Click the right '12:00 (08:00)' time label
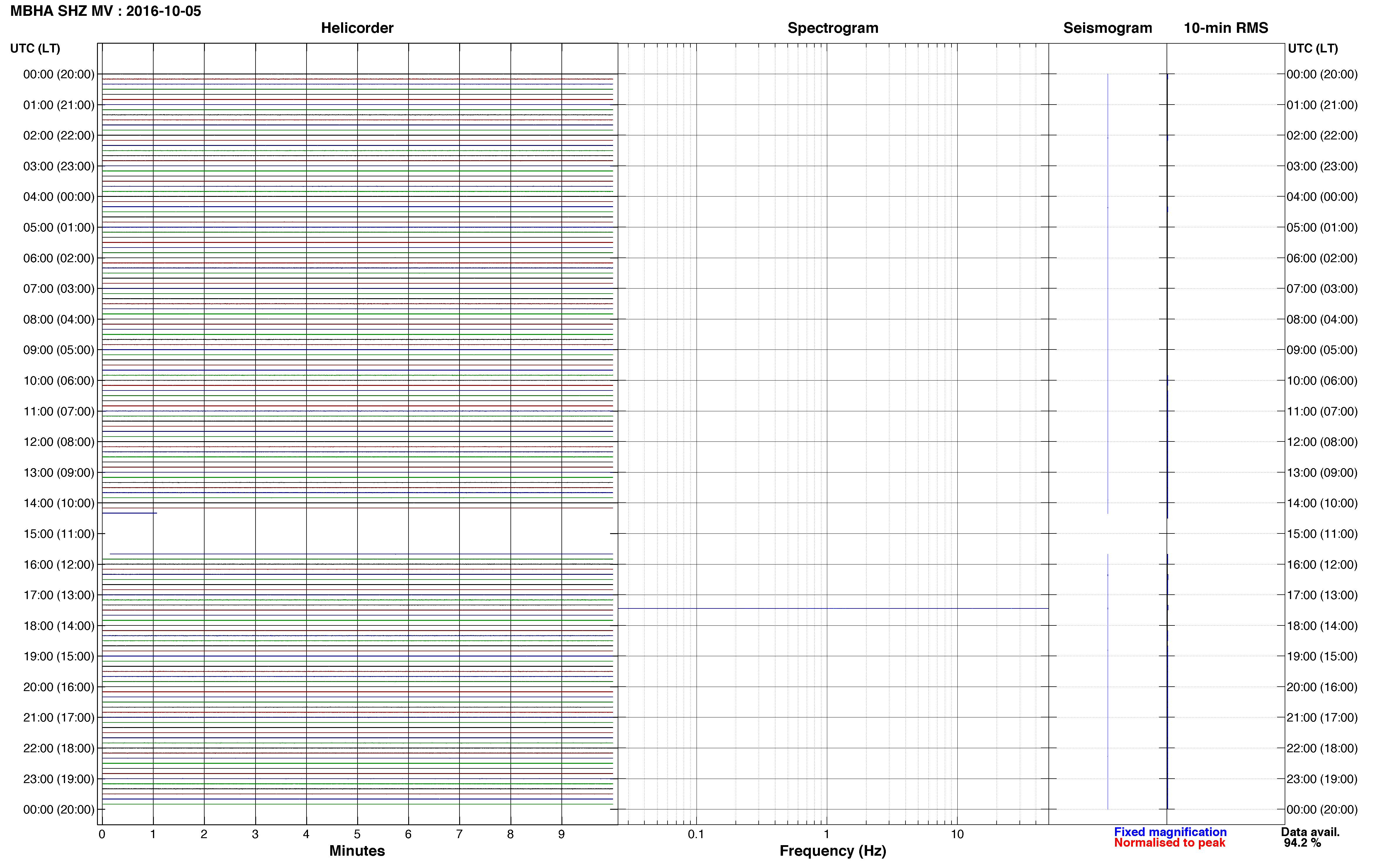This screenshot has height=868, width=1389. pyautogui.click(x=1322, y=442)
